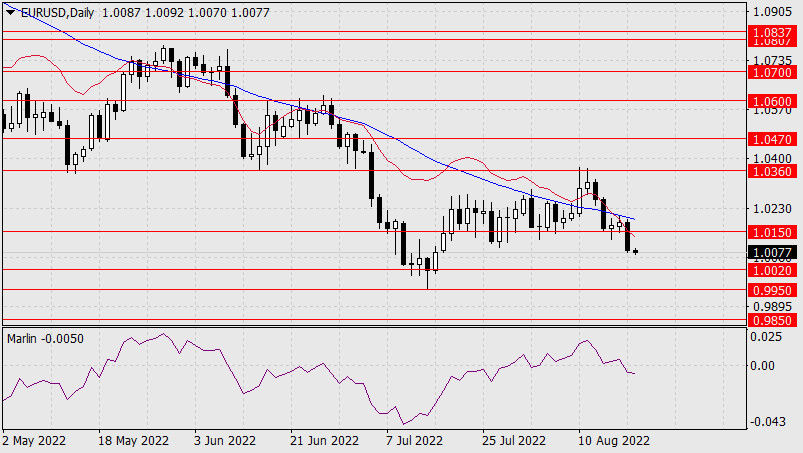
Task: Click the 0.9950 red price level label
Action: (772, 290)
